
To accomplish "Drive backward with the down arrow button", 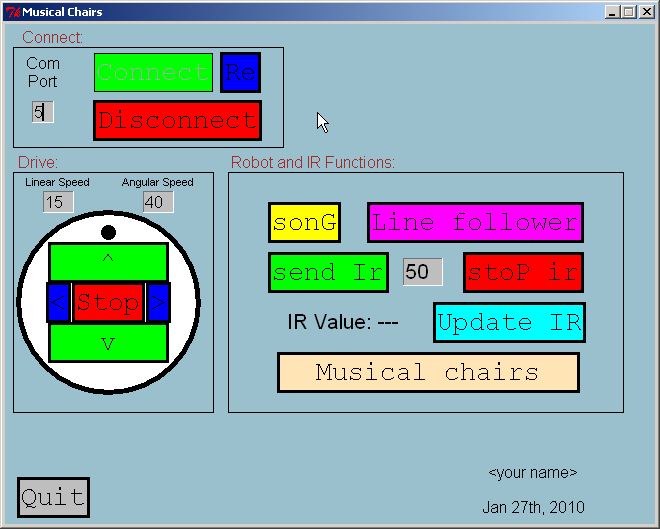I will (x=108, y=342).
